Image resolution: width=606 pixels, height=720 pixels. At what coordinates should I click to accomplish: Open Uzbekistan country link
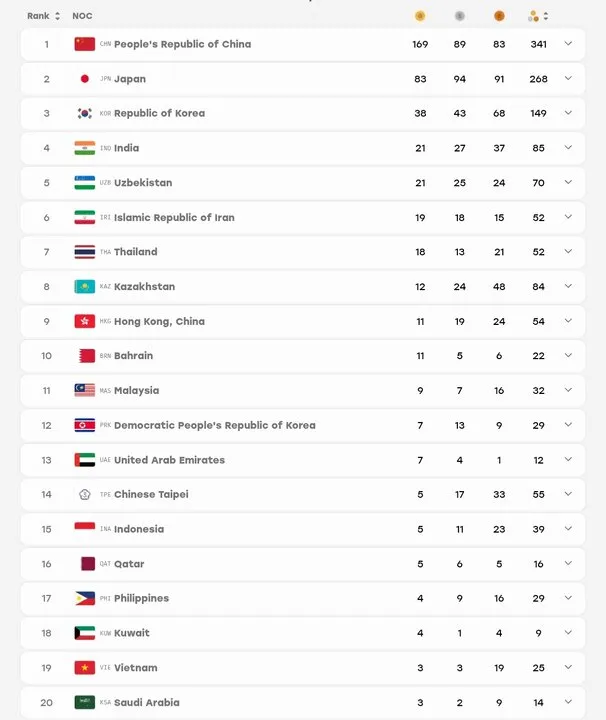[143, 183]
